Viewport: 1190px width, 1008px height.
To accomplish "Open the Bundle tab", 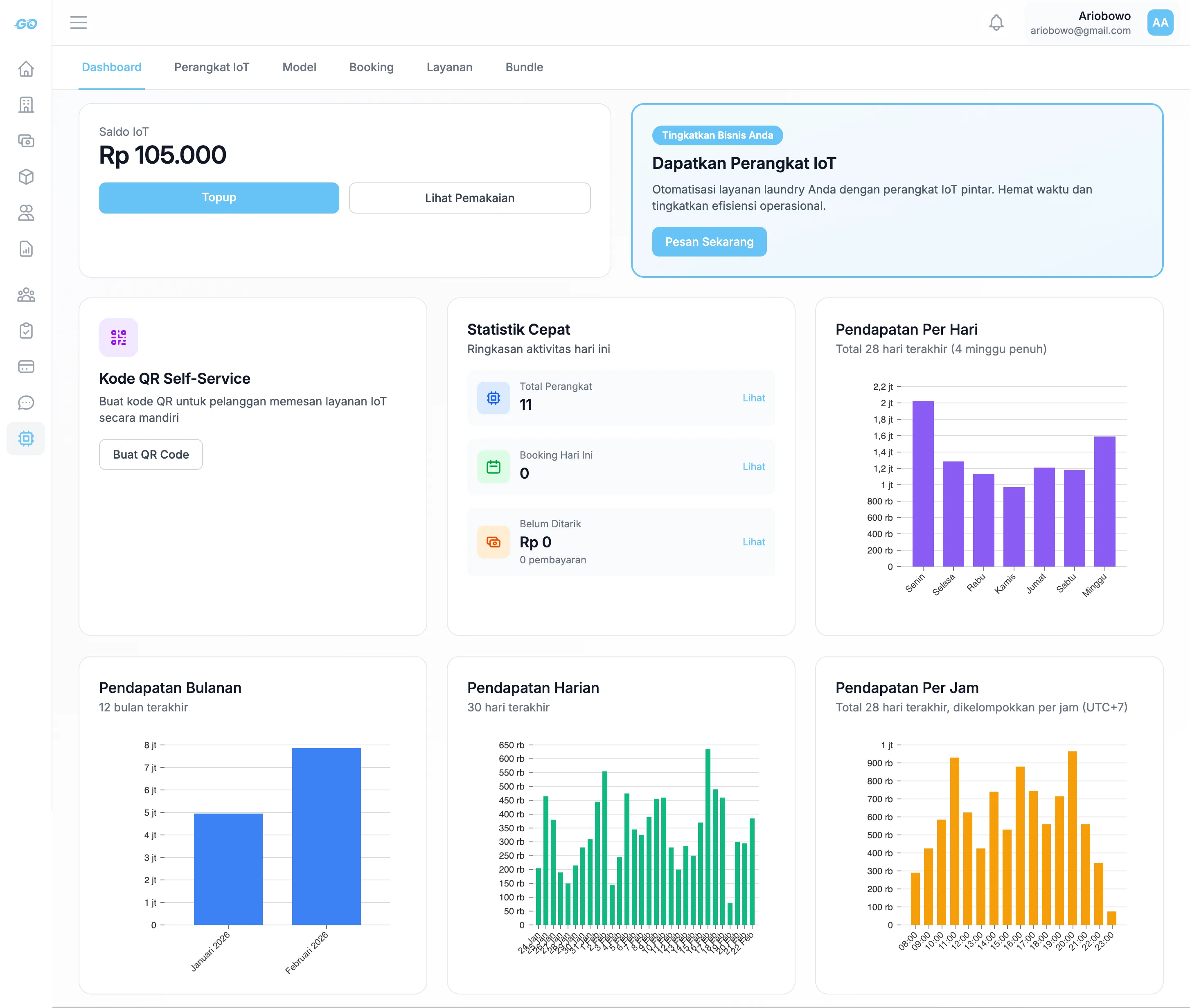I will pos(524,67).
